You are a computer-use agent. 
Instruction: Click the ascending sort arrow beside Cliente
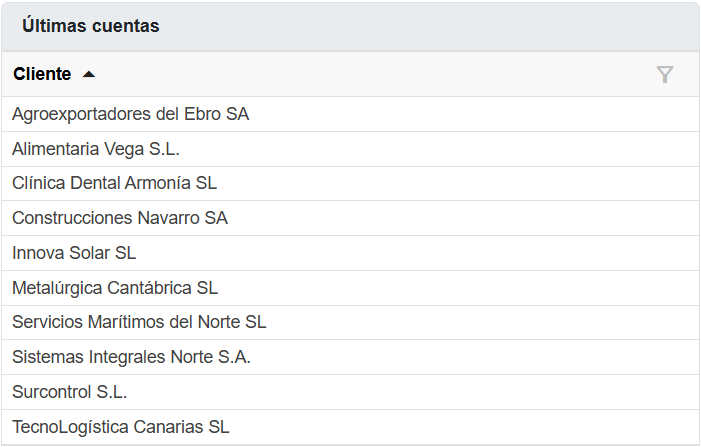pos(89,74)
